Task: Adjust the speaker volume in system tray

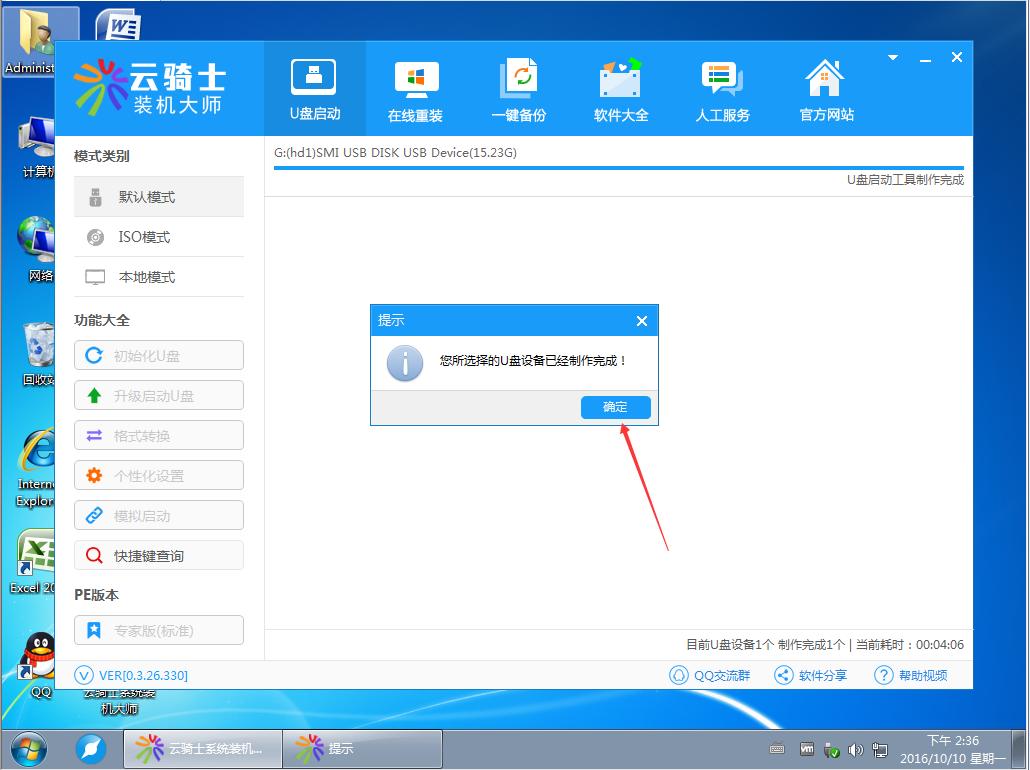Action: coord(855,749)
